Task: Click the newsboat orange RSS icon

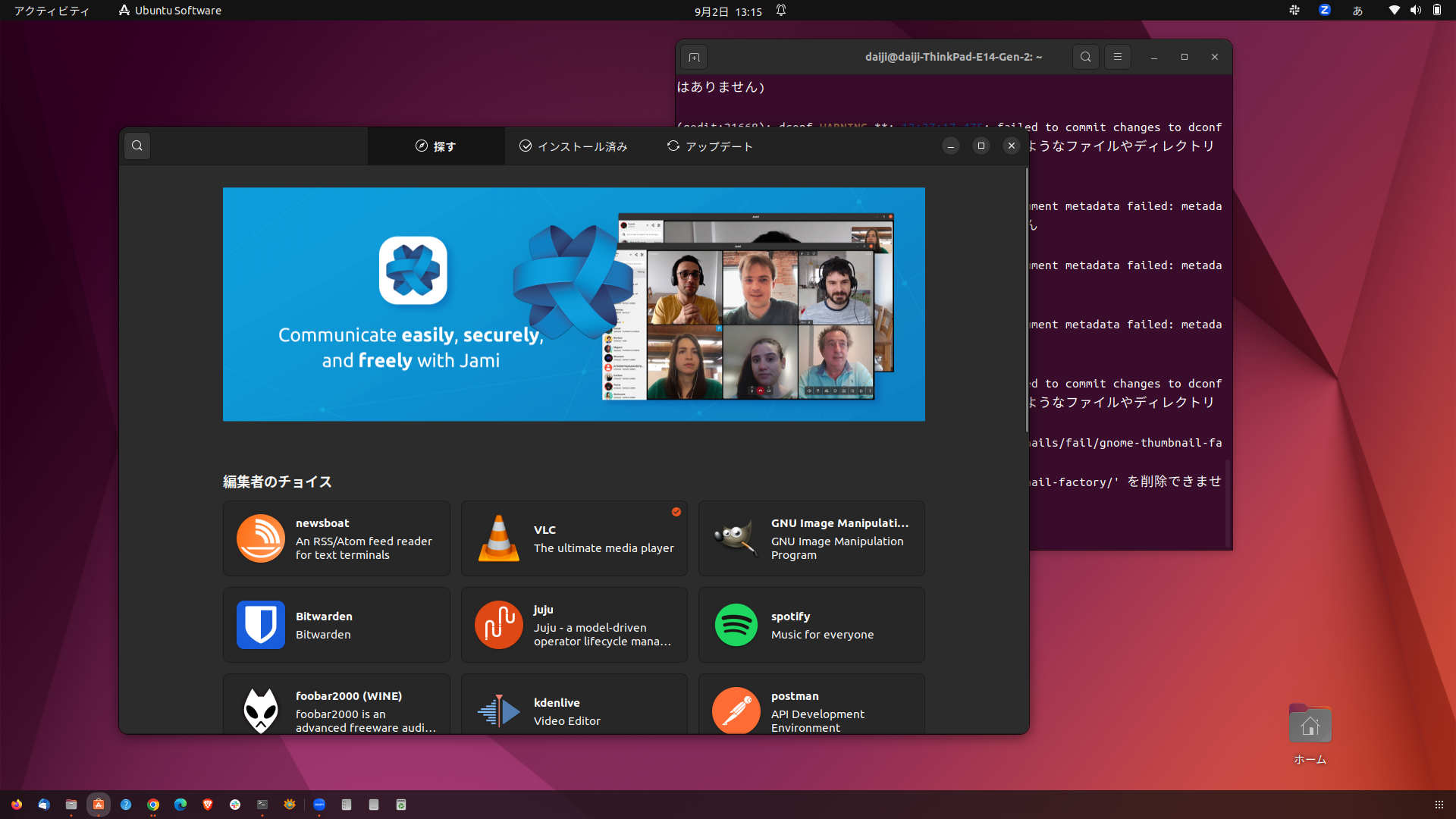Action: (x=261, y=538)
